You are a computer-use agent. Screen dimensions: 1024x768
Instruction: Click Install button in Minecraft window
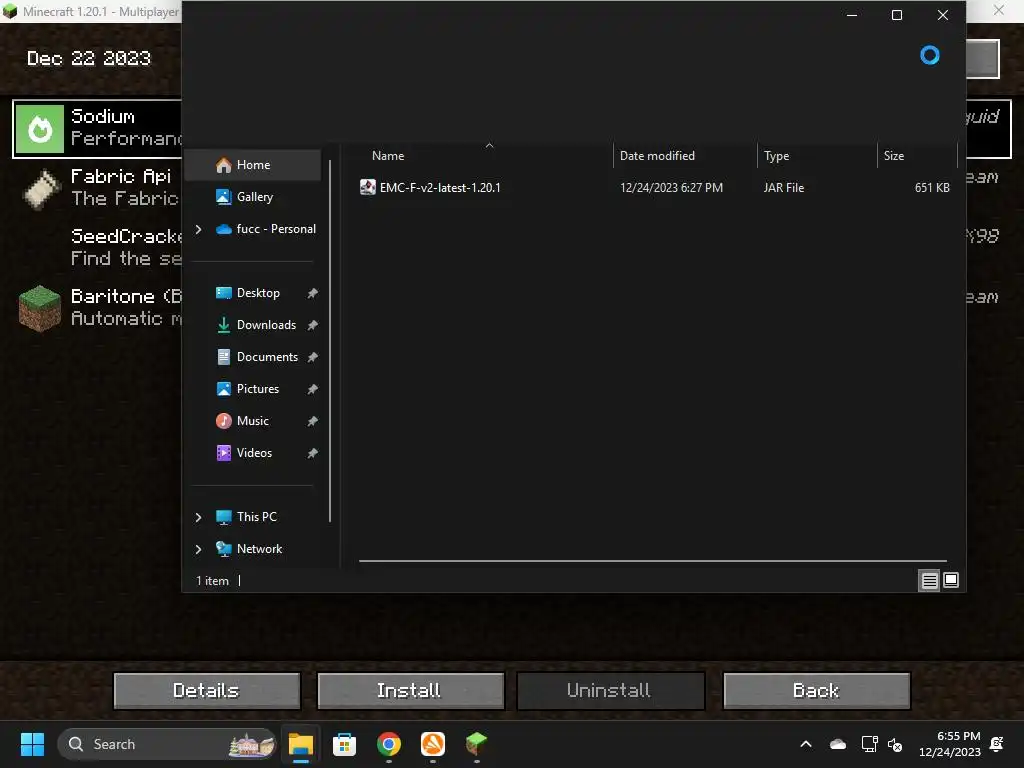410,691
